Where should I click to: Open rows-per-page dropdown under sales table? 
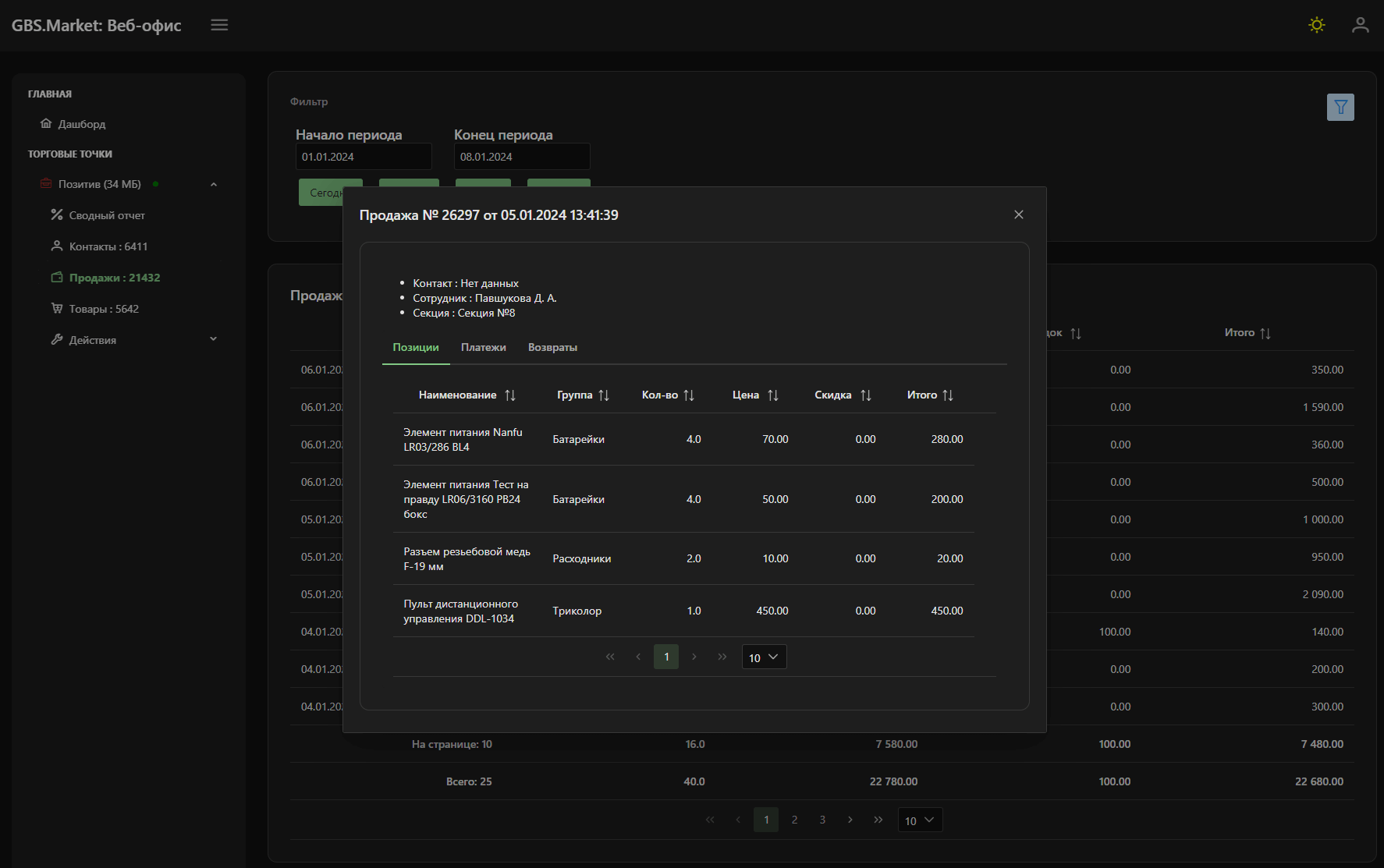tap(920, 820)
